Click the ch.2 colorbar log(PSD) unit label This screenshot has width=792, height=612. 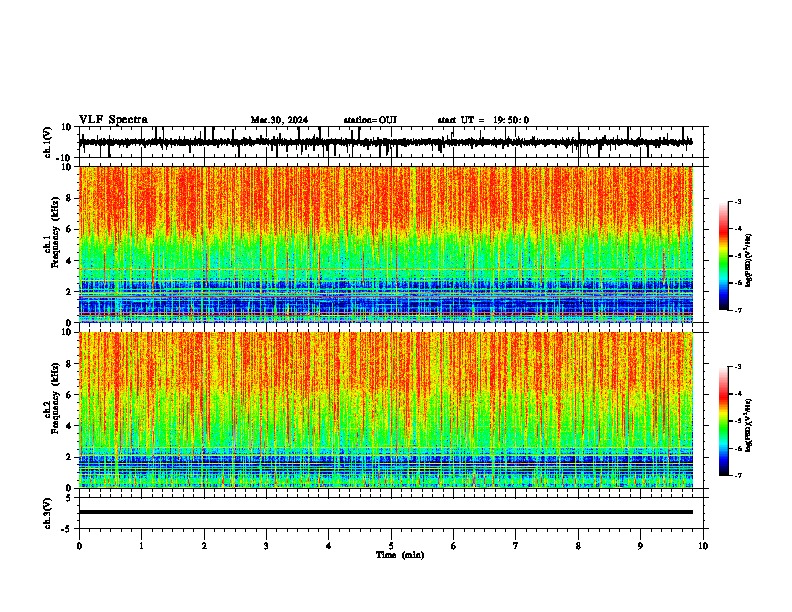pyautogui.click(x=749, y=425)
